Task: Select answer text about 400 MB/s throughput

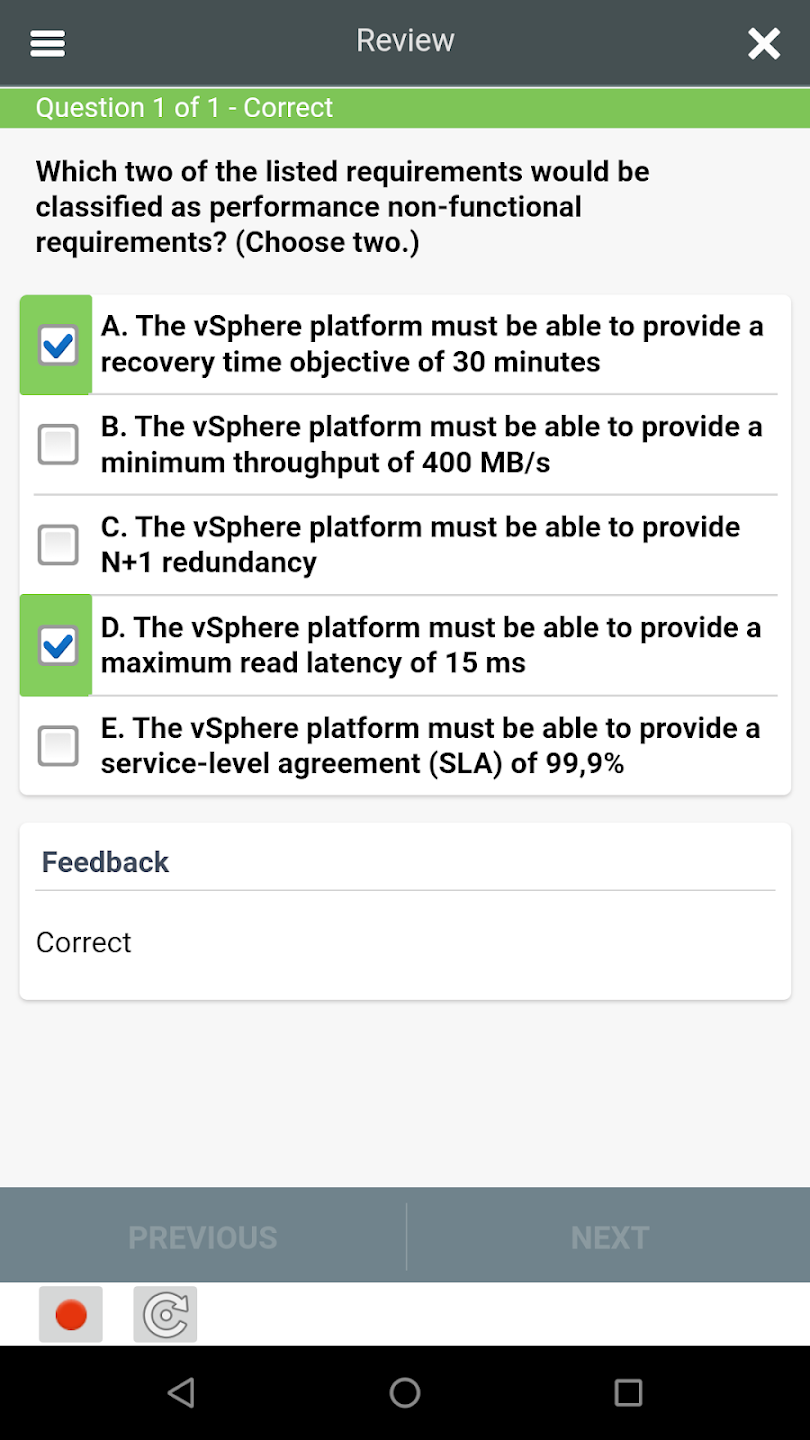Action: pyautogui.click(x=432, y=445)
